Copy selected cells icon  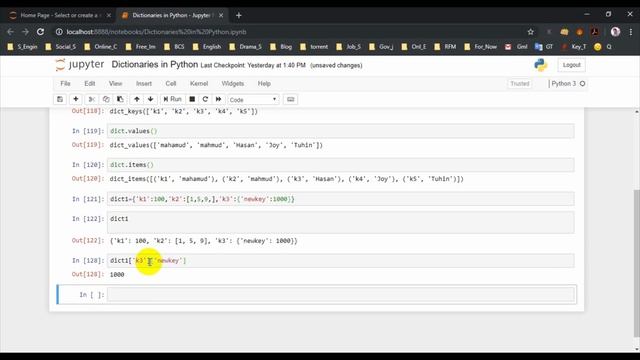point(106,99)
